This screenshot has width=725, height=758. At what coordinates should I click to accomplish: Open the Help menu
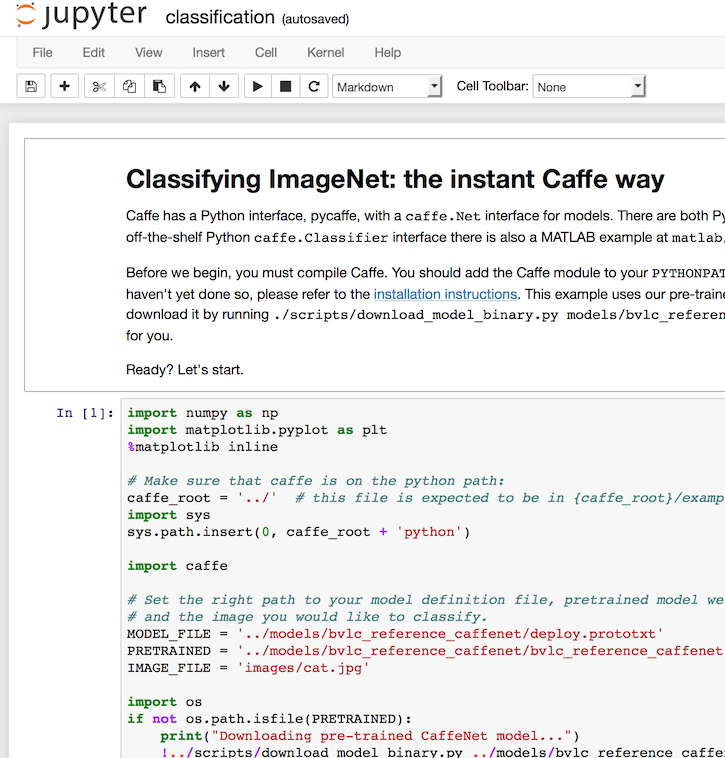[388, 52]
